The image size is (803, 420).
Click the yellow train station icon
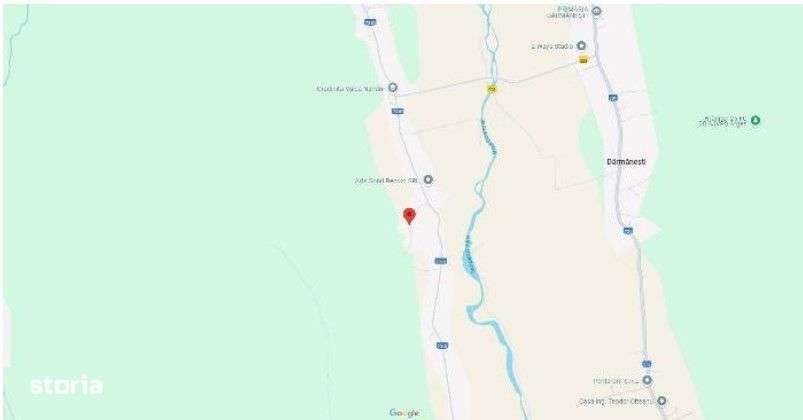pyautogui.click(x=583, y=60)
